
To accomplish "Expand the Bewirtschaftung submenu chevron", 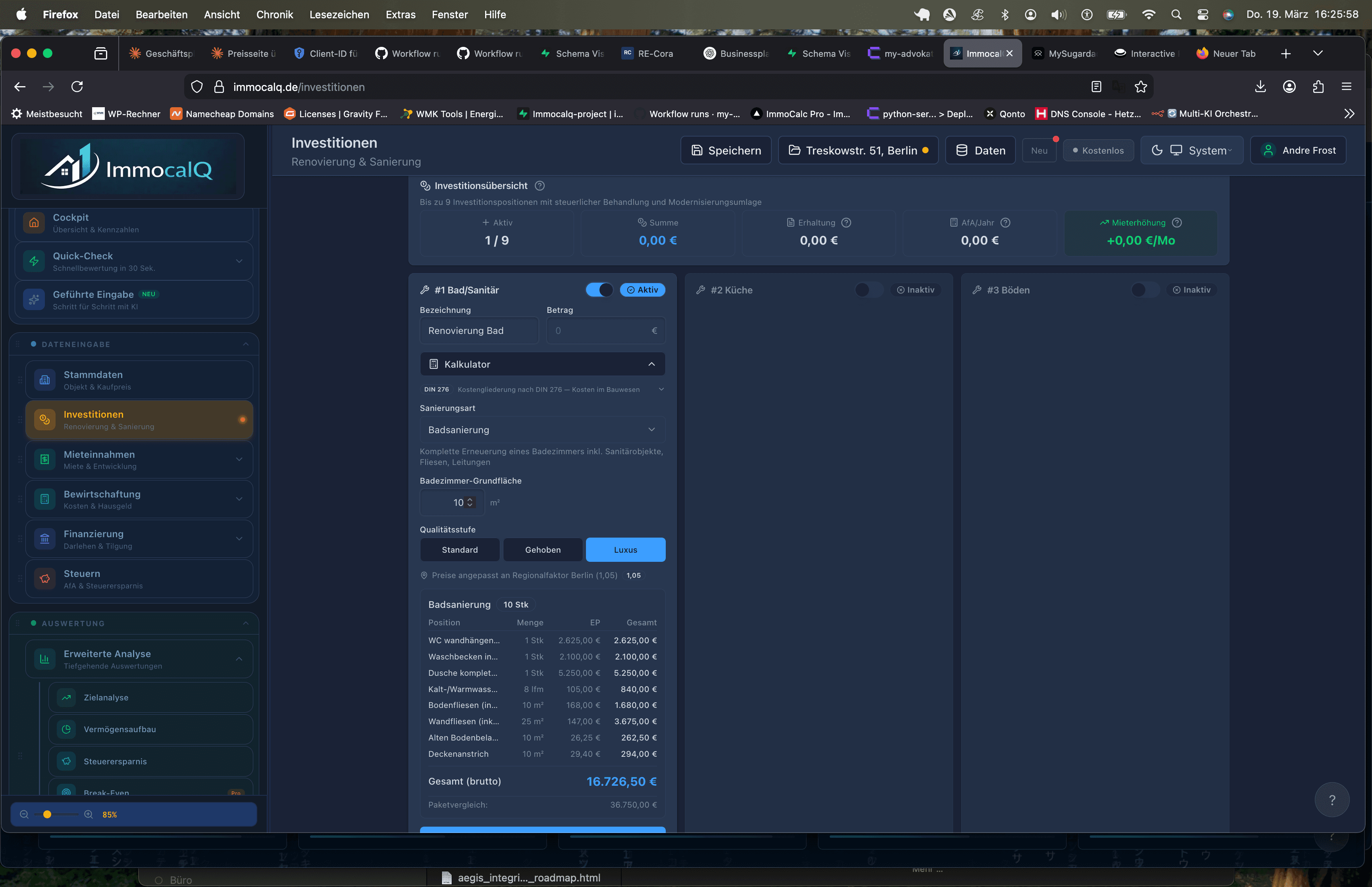I will point(239,499).
